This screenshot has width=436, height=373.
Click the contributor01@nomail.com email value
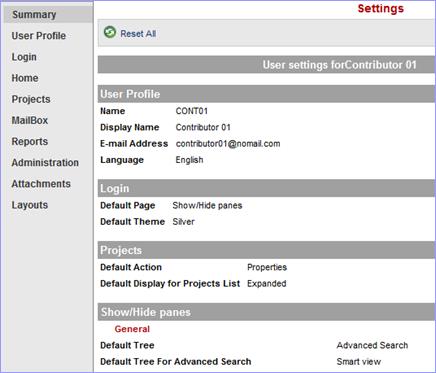(228, 144)
